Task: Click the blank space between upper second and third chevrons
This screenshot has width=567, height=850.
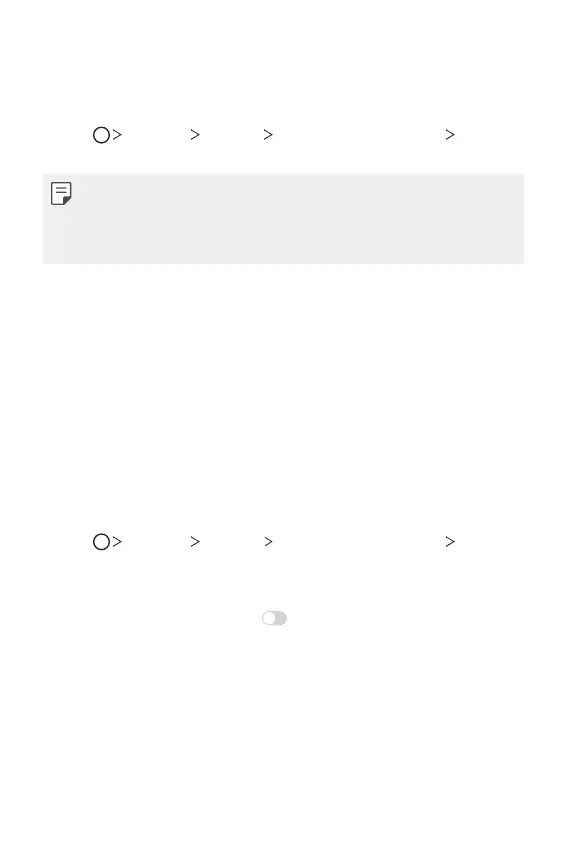Action: pos(231,134)
